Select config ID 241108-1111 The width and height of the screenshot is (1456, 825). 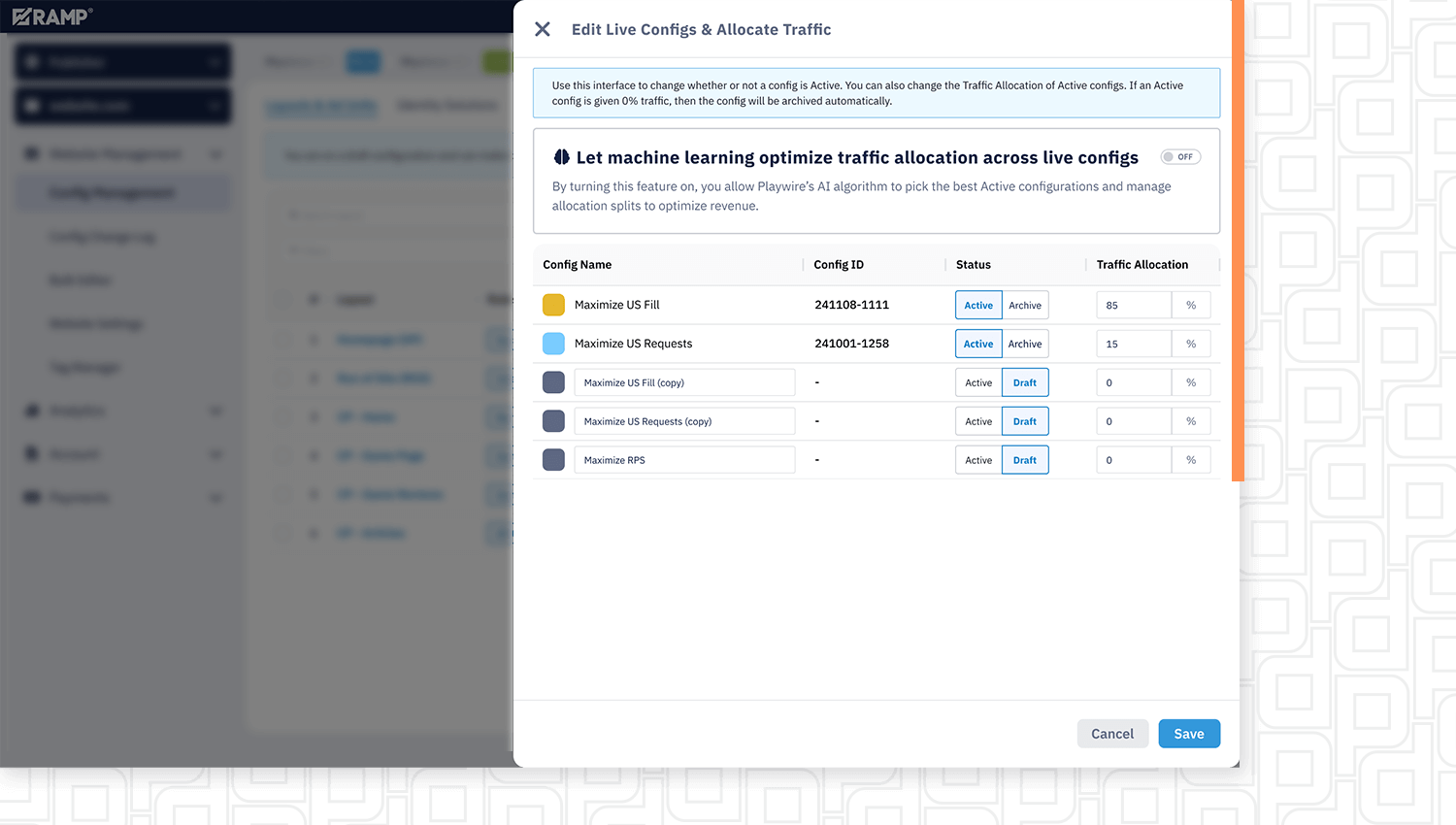coord(852,305)
